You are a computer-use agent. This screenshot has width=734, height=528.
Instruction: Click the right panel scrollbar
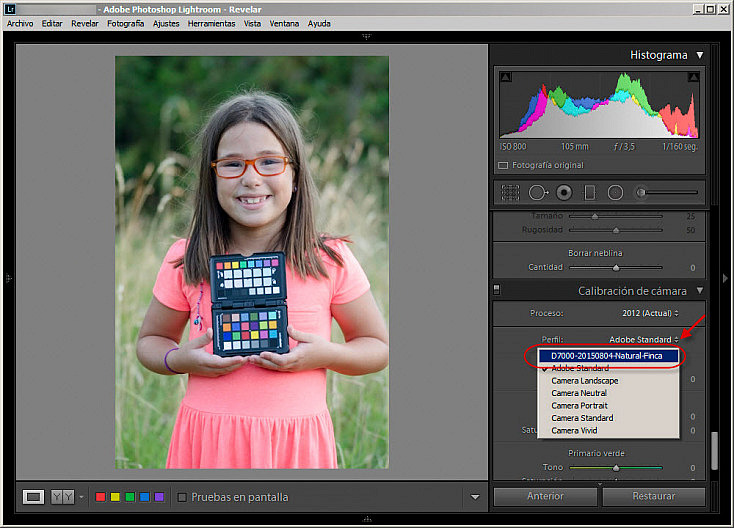click(714, 450)
